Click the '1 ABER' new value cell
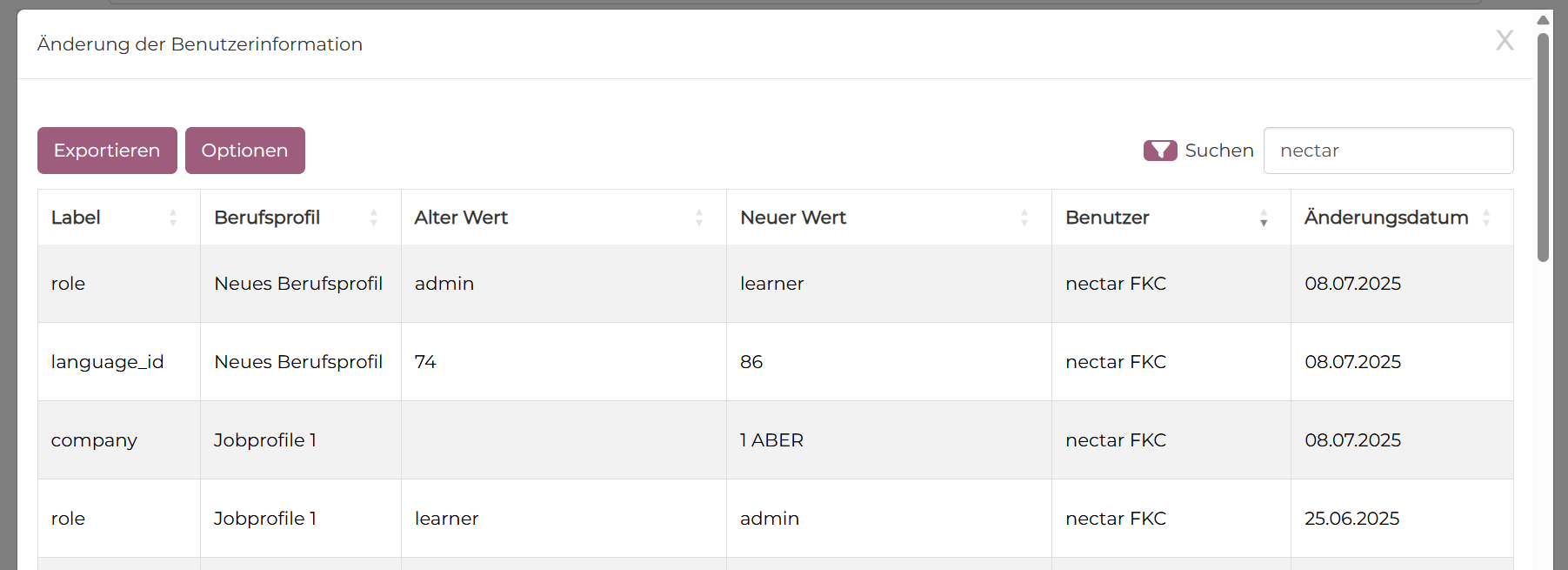 [771, 440]
